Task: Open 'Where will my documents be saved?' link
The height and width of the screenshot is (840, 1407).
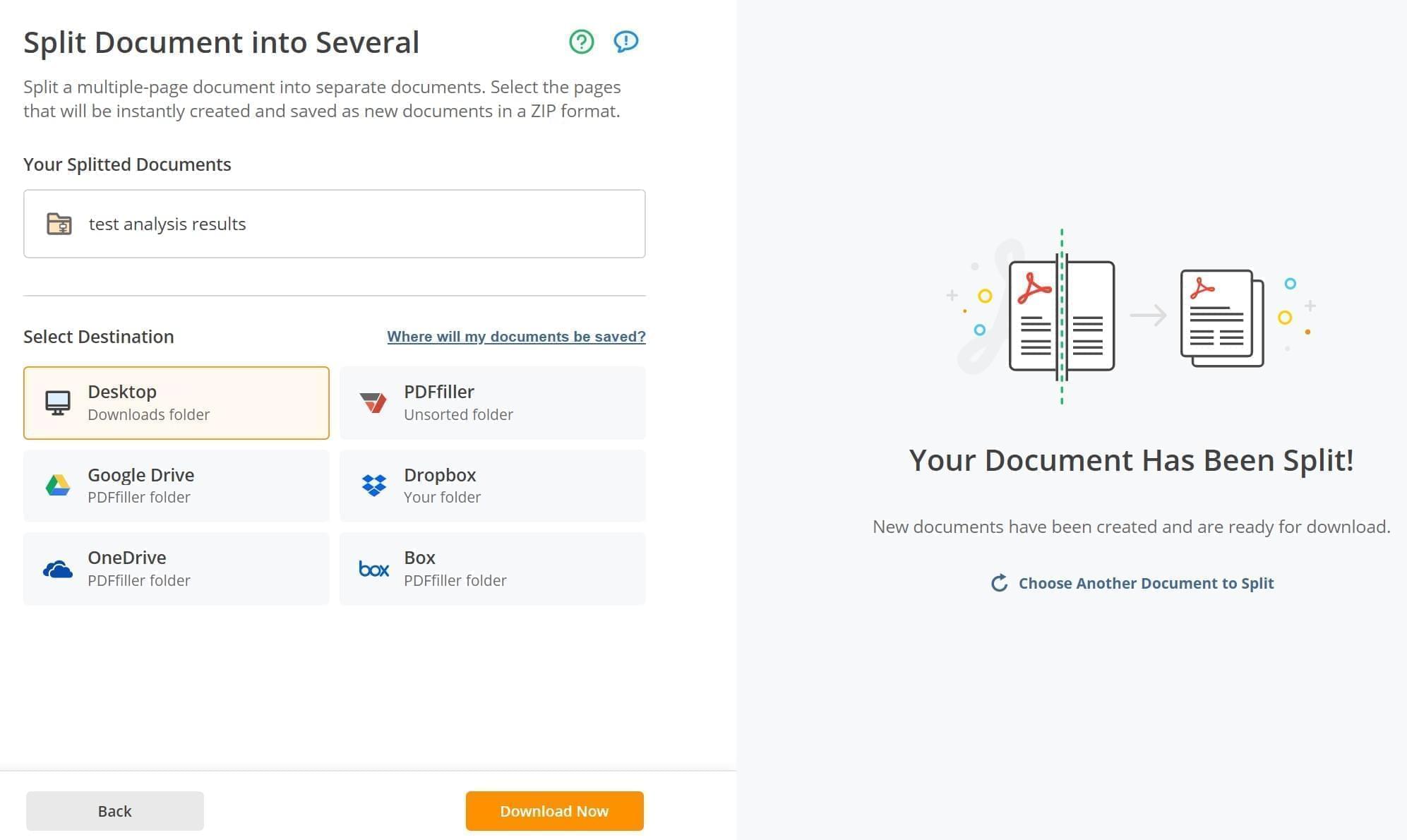Action: point(516,336)
